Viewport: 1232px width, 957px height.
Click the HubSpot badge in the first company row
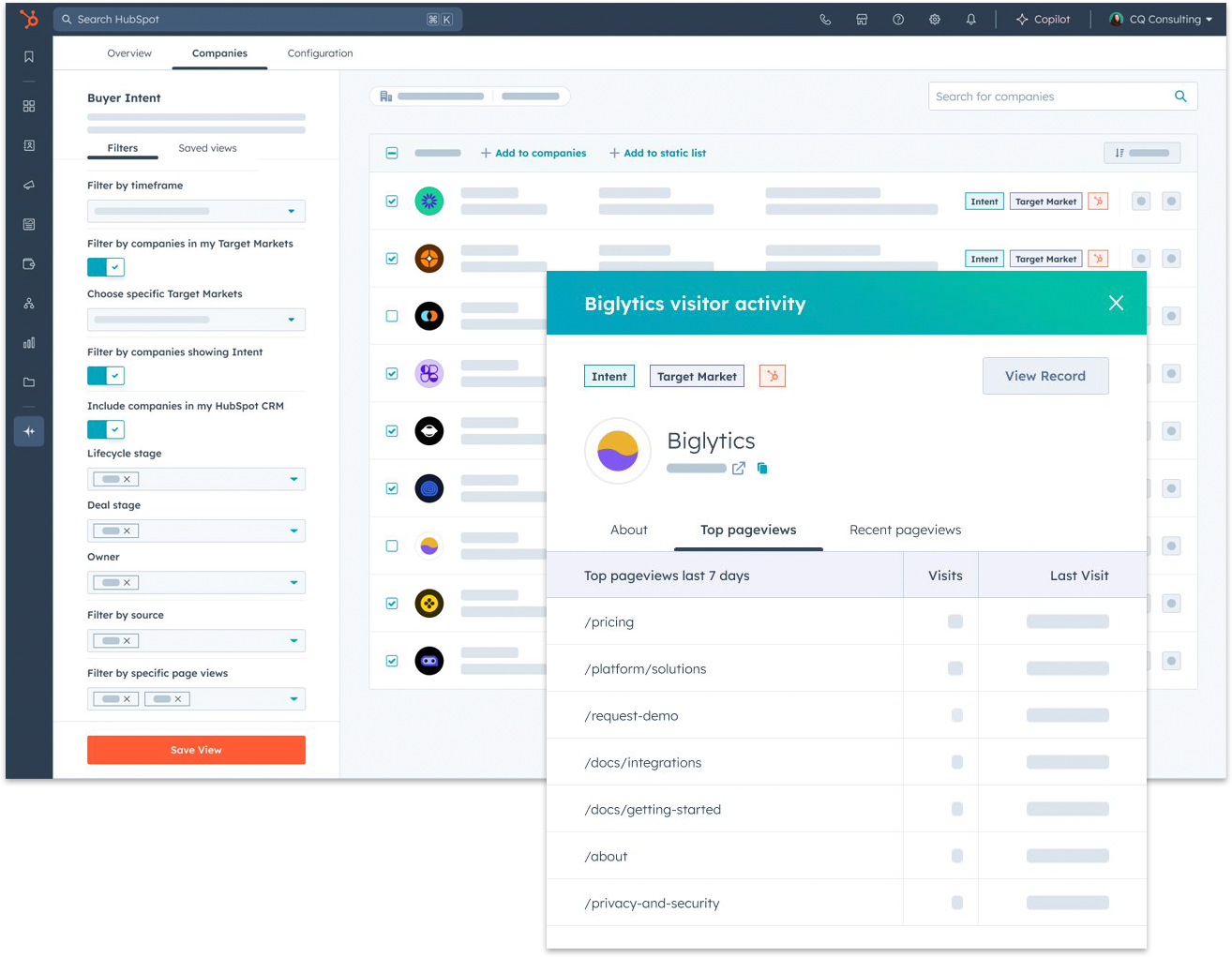1098,202
